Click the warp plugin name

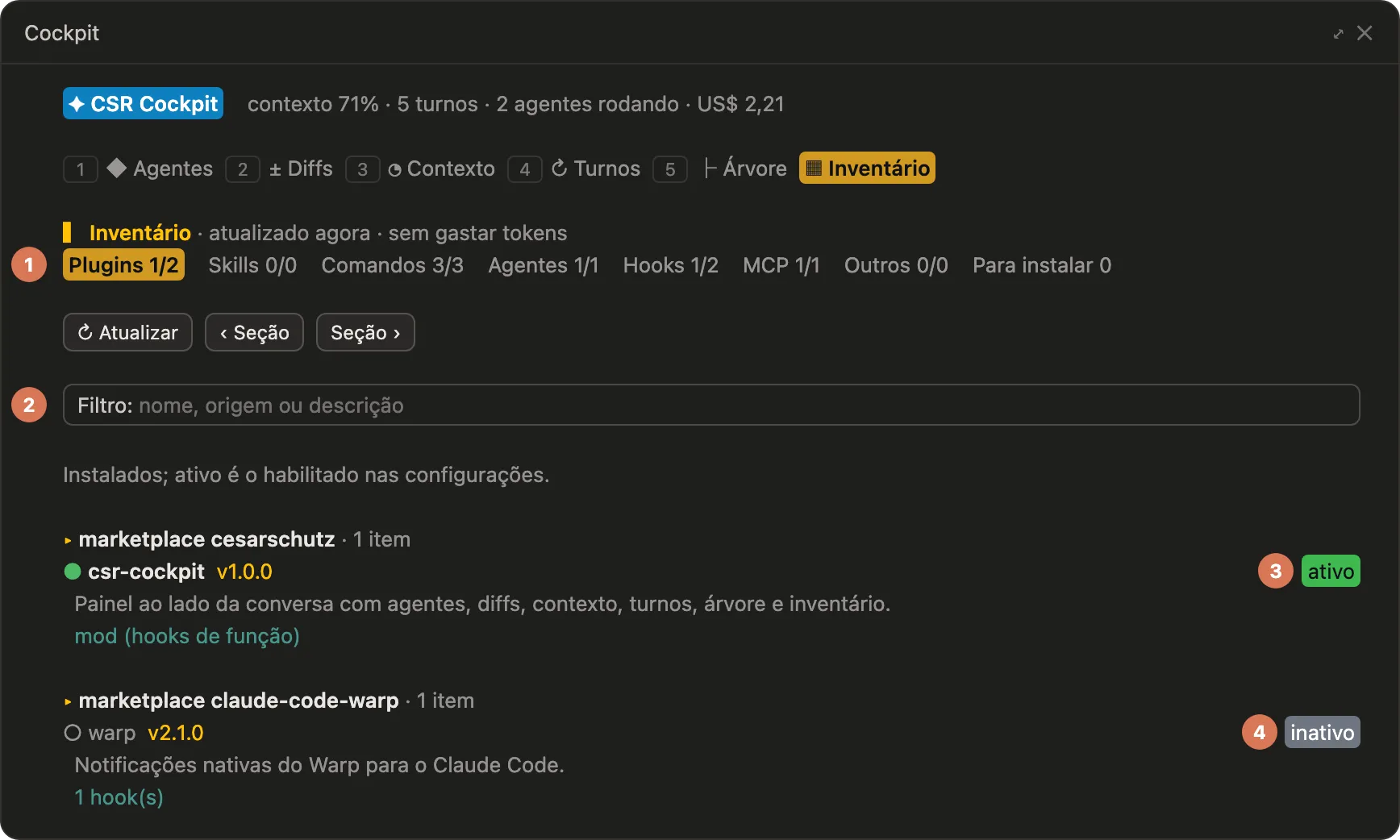[x=112, y=733]
